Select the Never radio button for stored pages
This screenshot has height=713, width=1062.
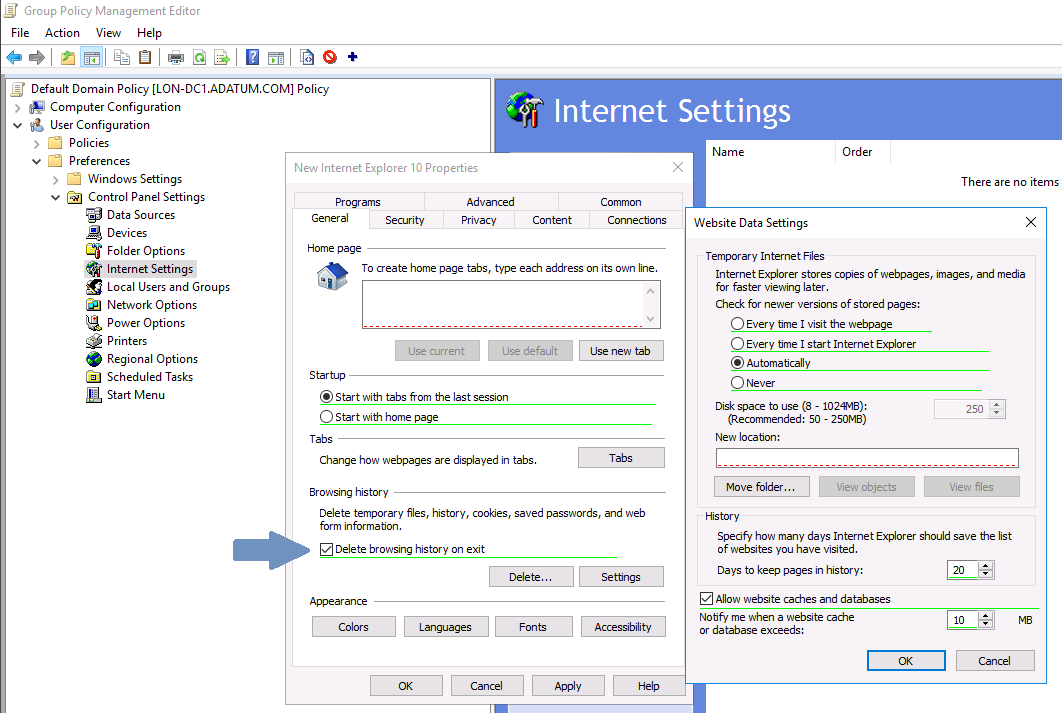pyautogui.click(x=738, y=382)
